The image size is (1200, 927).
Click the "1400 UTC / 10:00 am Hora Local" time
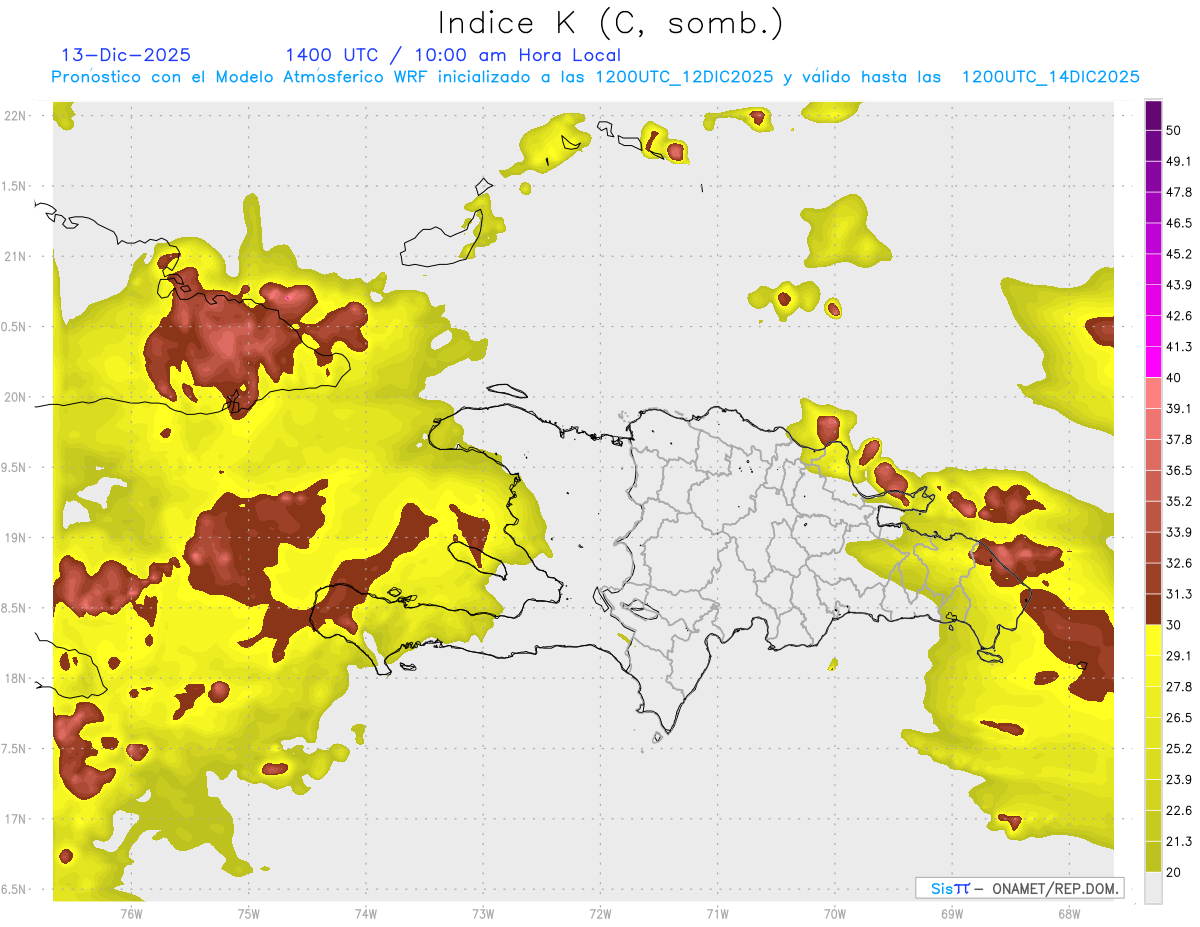[x=453, y=55]
